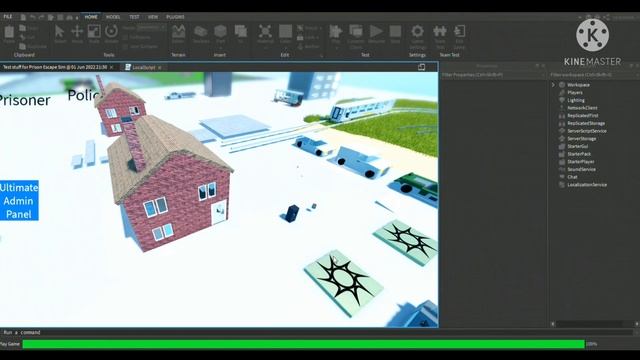The height and width of the screenshot is (360, 640).
Task: Select Players in Explorer
Action: (575, 93)
